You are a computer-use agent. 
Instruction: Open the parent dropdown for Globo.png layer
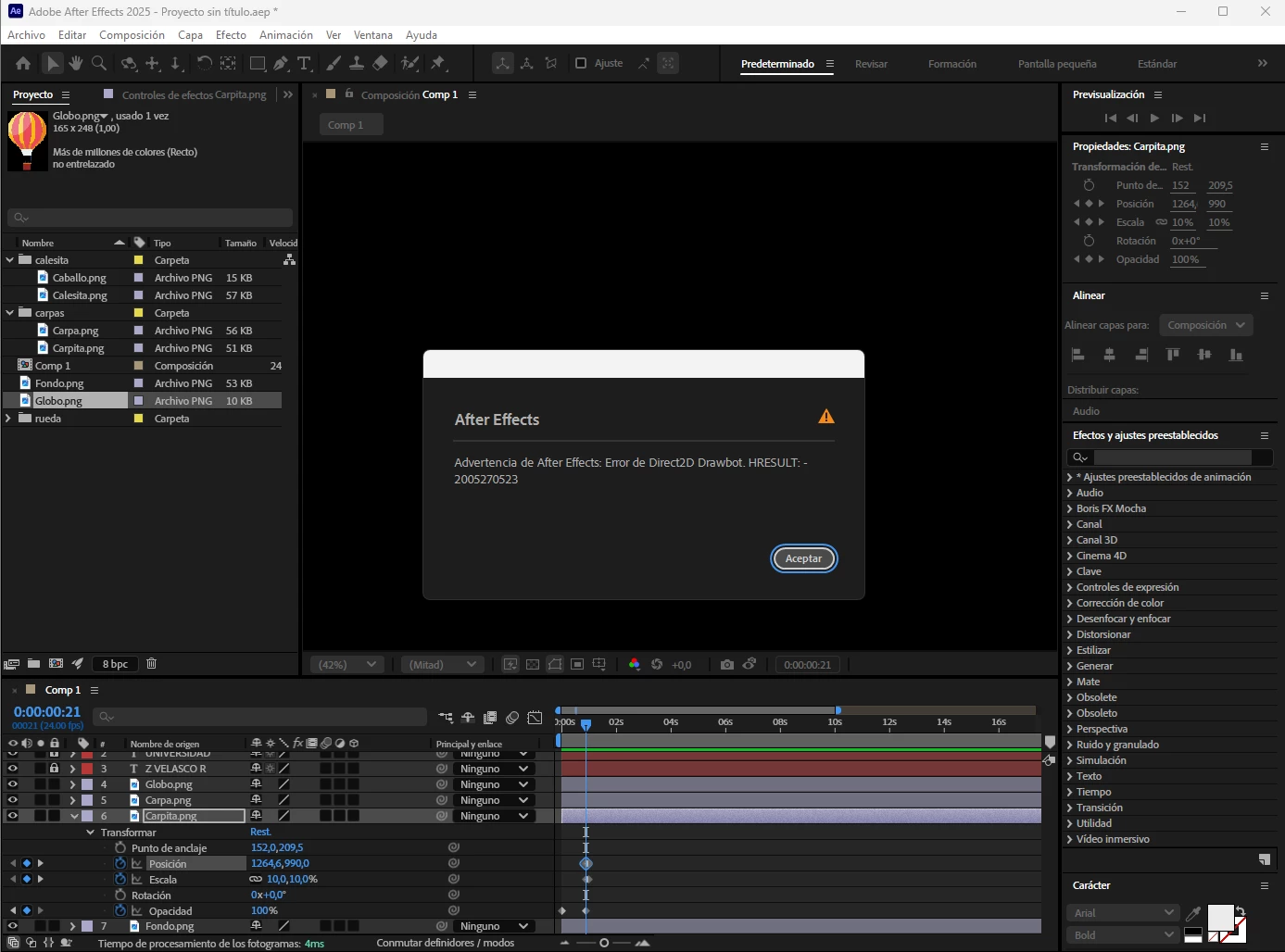(x=494, y=784)
